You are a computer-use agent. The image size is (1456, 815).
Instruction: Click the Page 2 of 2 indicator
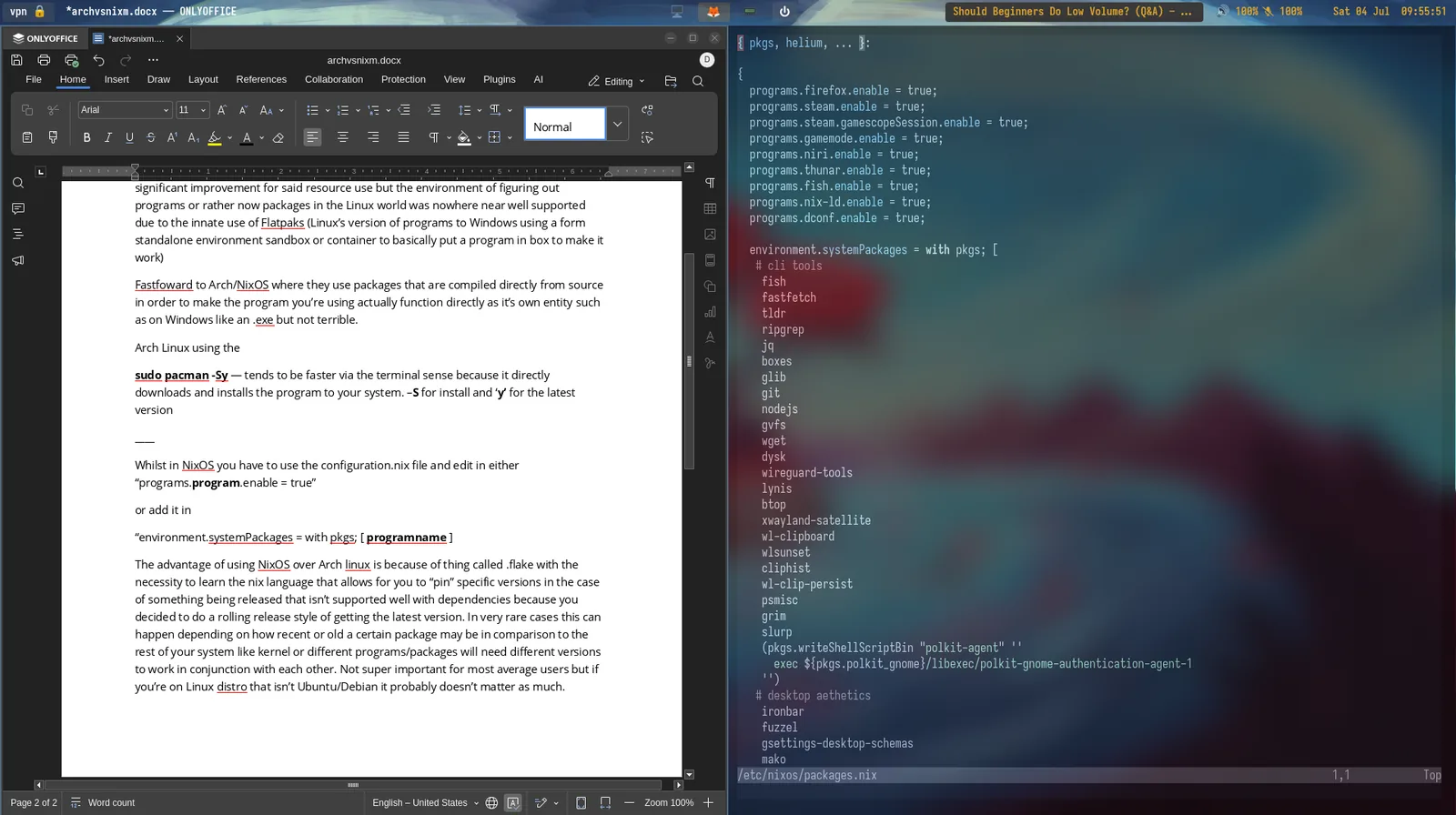pos(34,802)
